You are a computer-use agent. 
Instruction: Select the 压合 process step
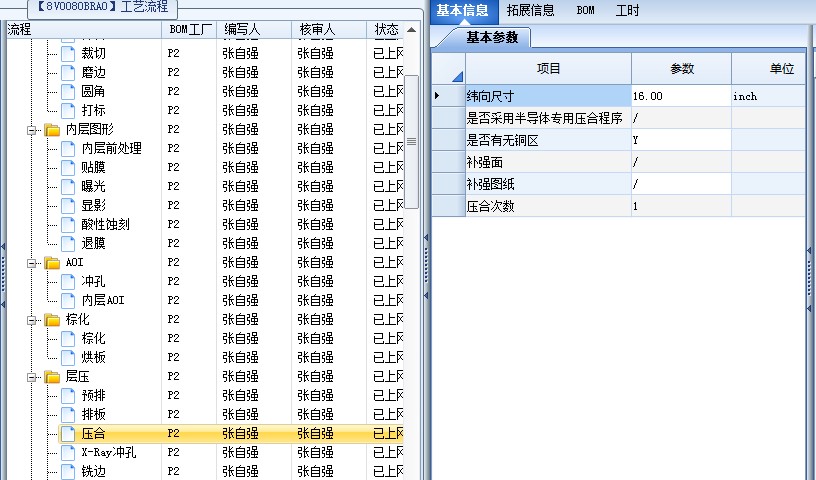pyautogui.click(x=94, y=434)
